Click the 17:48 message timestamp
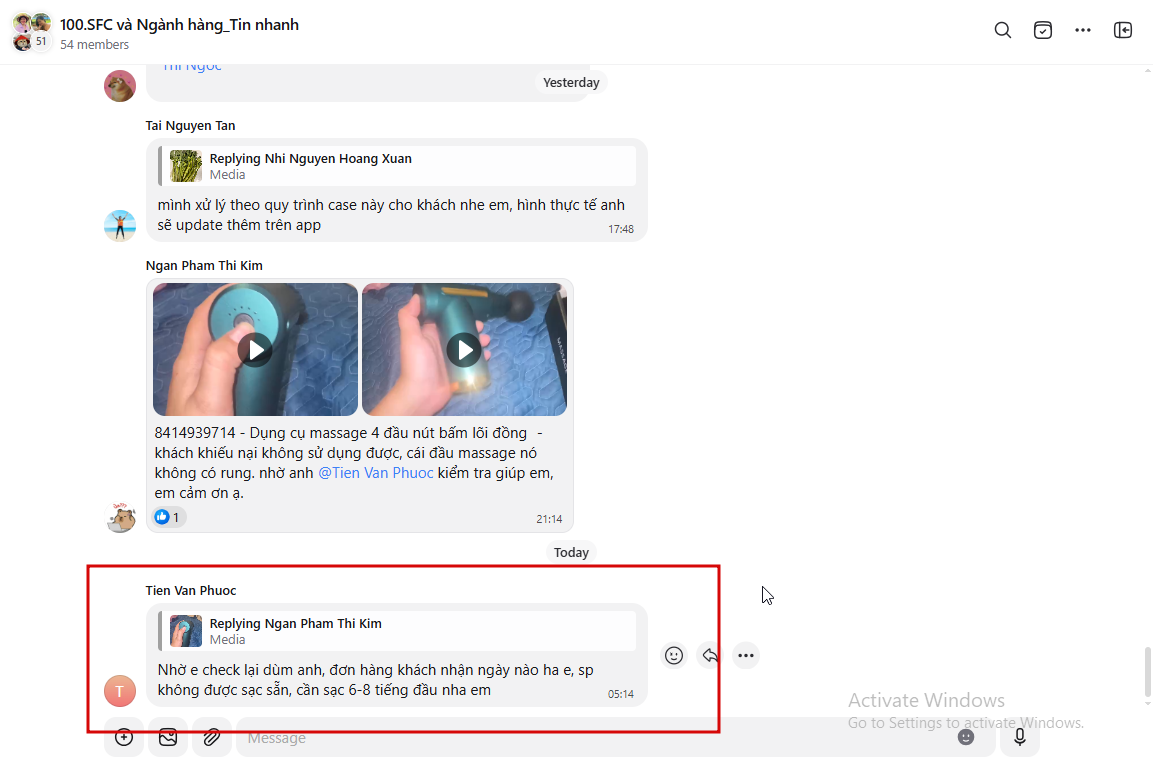This screenshot has width=1153, height=773. 621,229
